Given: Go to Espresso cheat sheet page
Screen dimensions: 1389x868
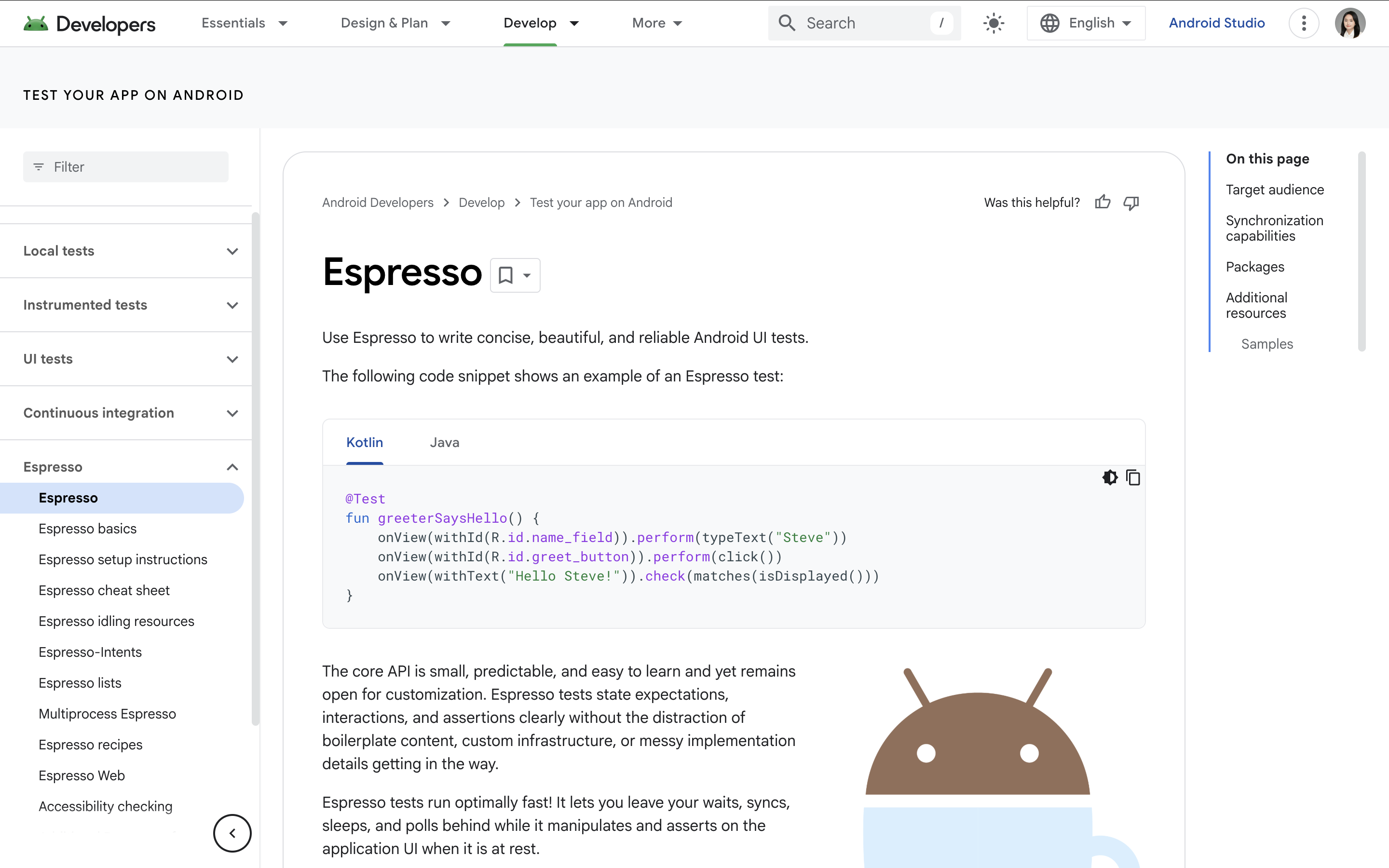Looking at the screenshot, I should (x=104, y=590).
